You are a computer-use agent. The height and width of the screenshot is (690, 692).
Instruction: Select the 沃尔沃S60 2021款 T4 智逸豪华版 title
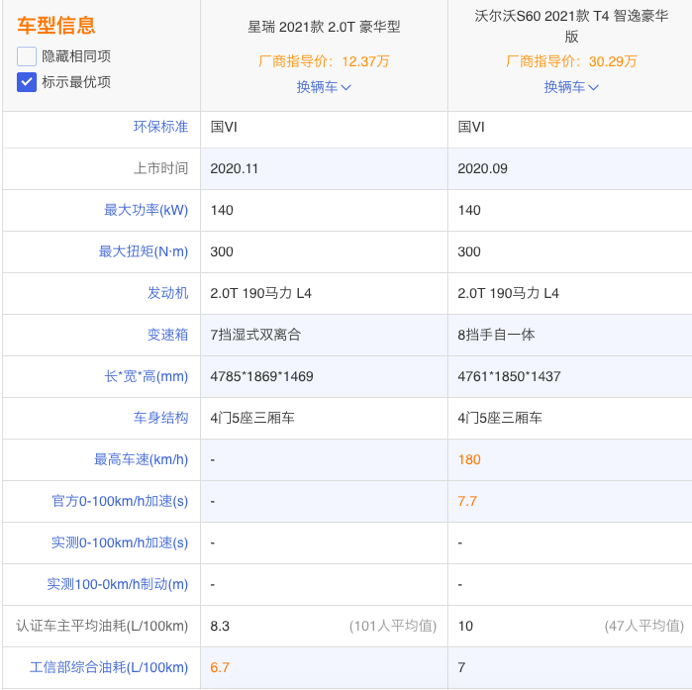pos(571,26)
